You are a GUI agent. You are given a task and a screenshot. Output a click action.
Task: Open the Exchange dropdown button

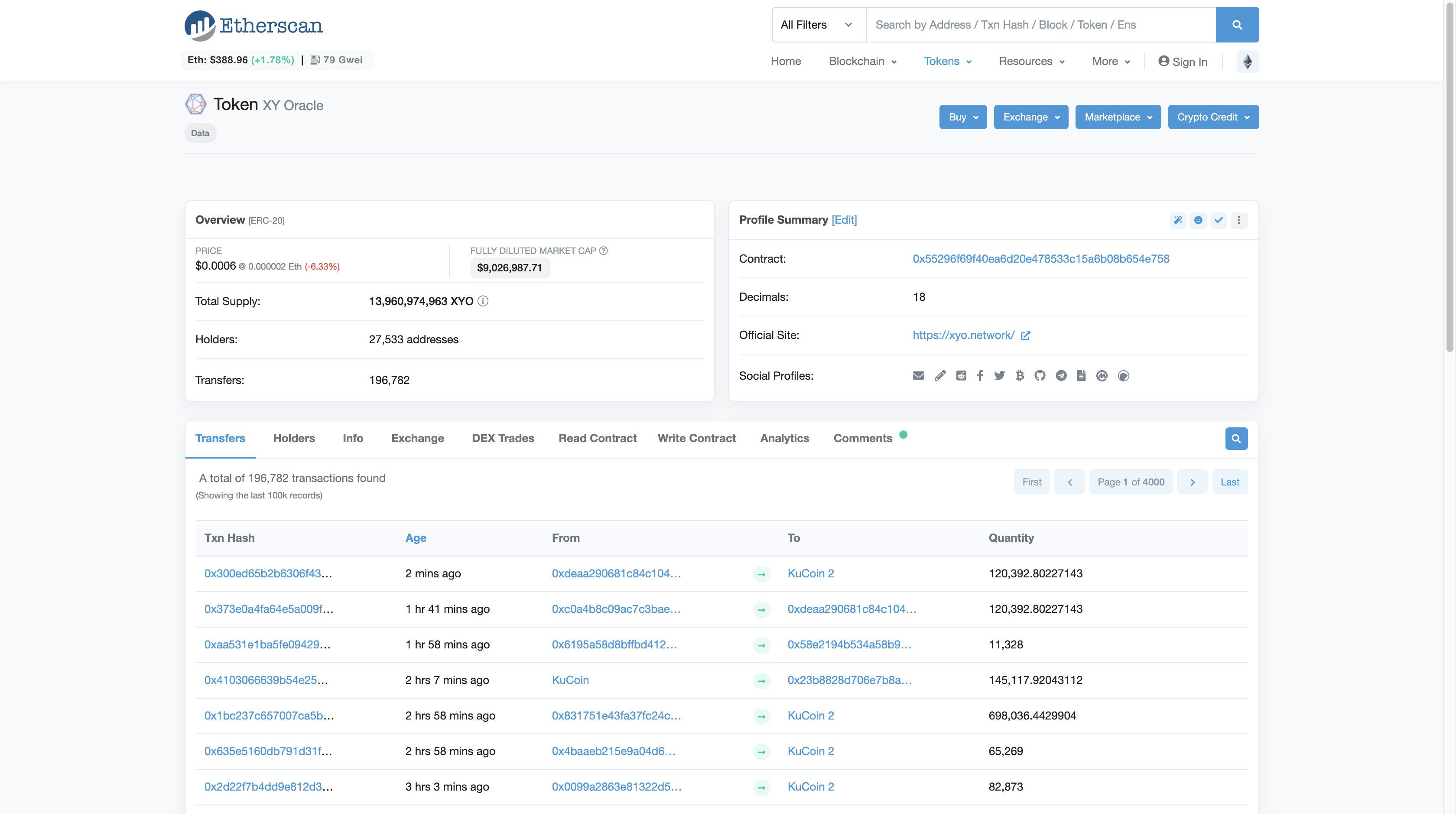point(1030,117)
